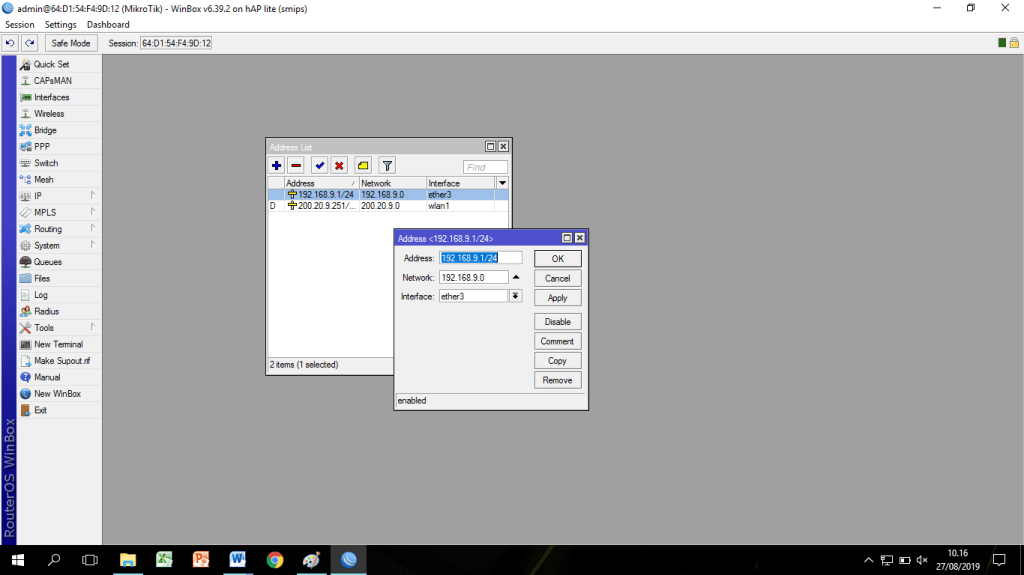This screenshot has height=575, width=1024.
Task: Open the Settings menu
Action: point(60,24)
